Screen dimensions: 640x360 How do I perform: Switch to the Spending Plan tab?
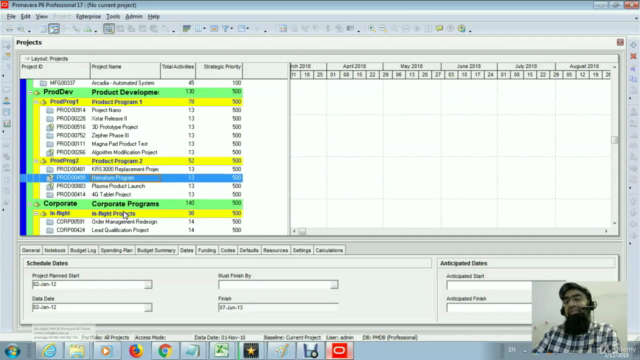click(116, 250)
